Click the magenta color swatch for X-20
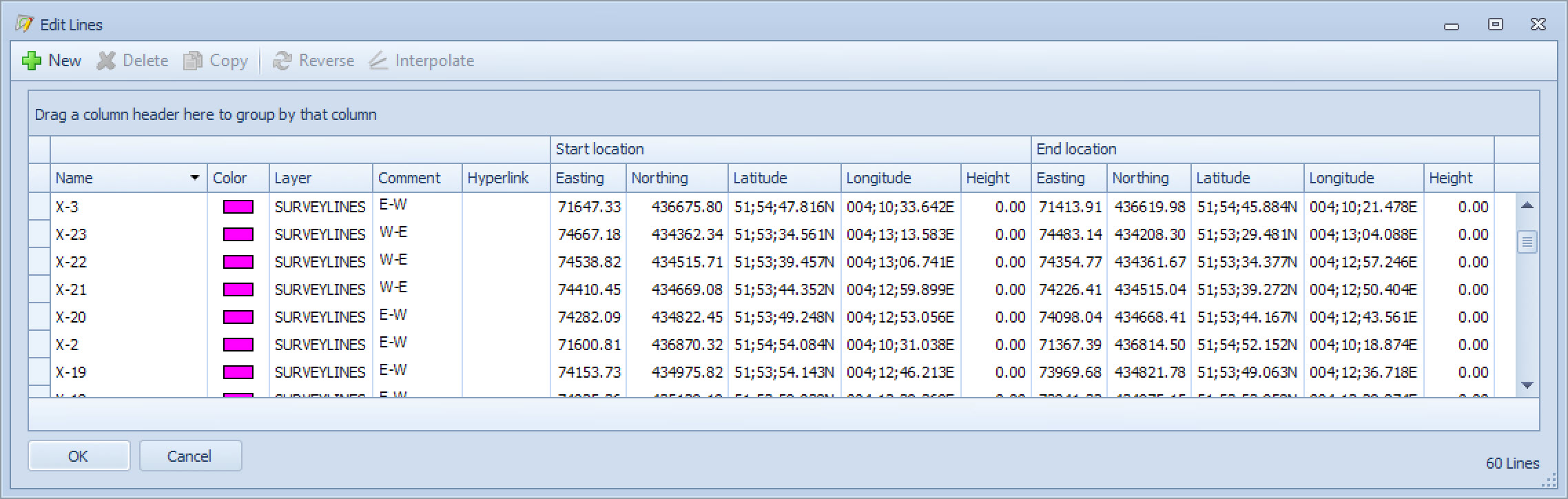 pyautogui.click(x=238, y=317)
